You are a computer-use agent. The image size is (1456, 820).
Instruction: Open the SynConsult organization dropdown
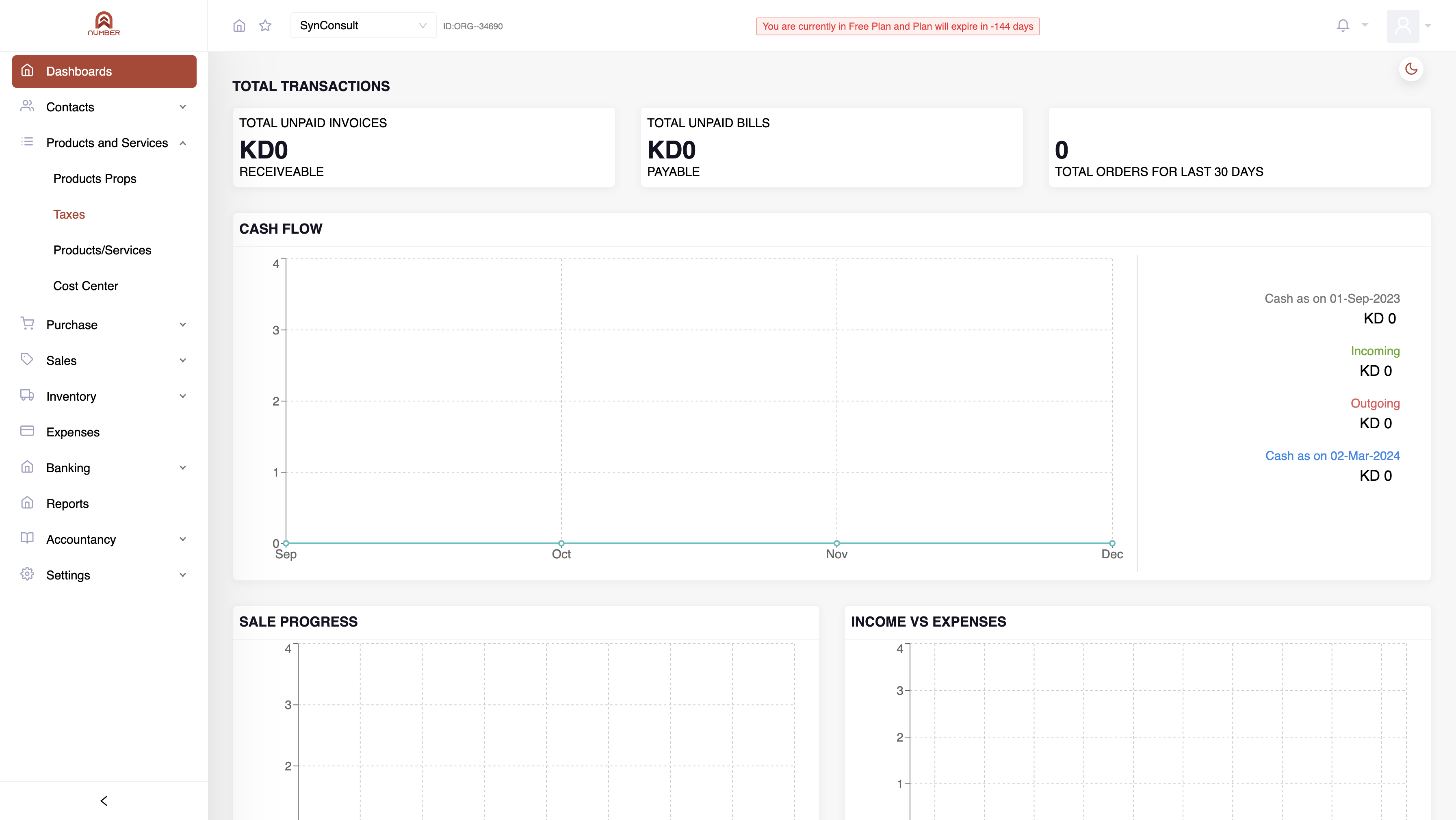(363, 26)
